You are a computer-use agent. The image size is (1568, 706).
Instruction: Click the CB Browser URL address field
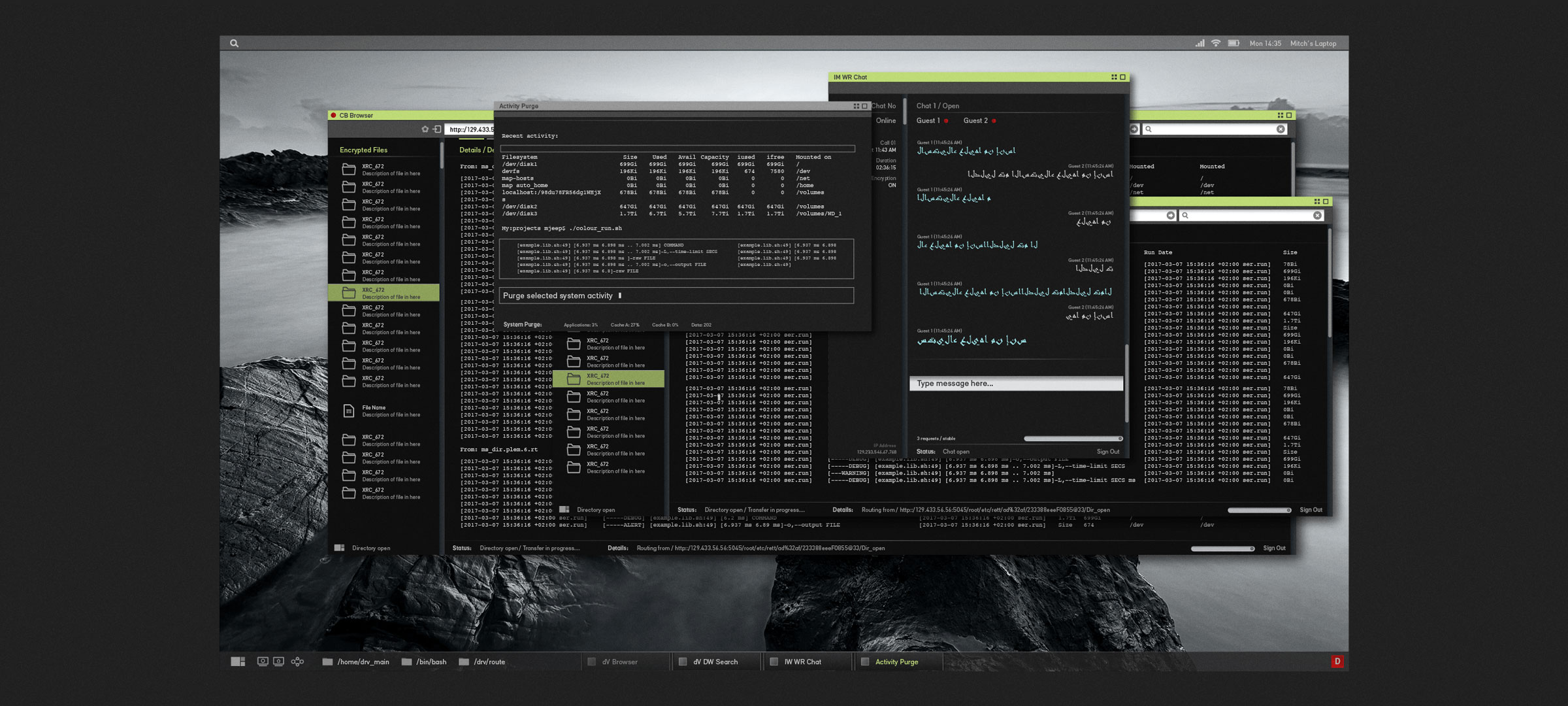click(x=469, y=129)
